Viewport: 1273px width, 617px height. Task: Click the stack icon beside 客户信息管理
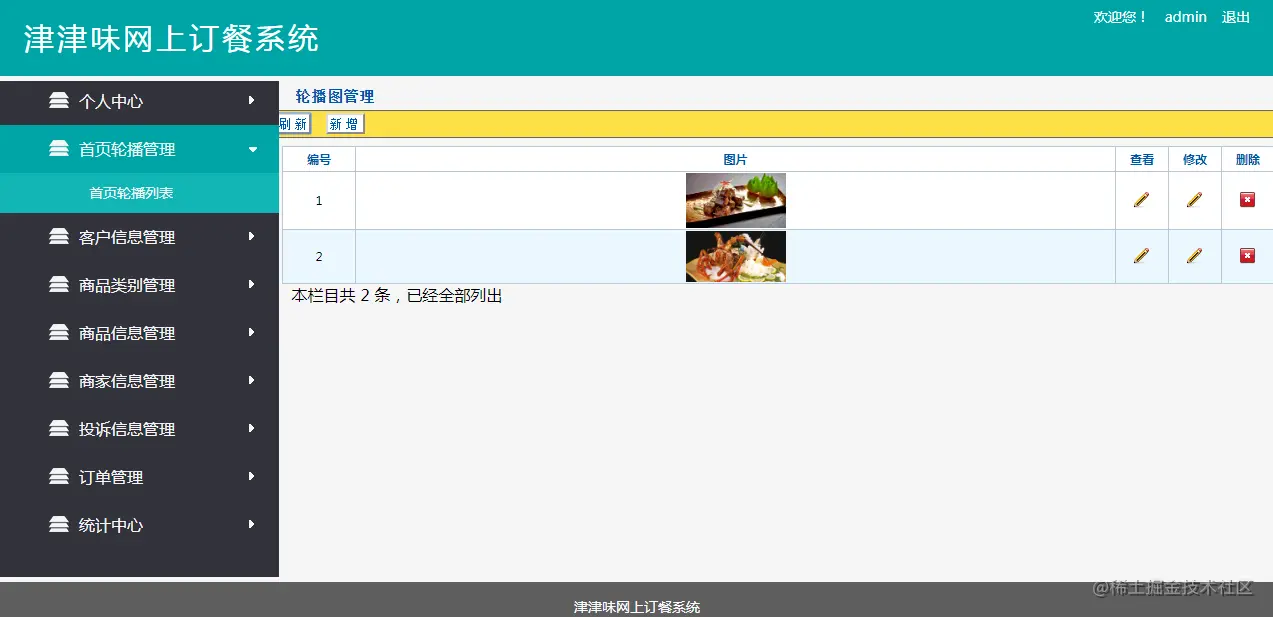(59, 236)
